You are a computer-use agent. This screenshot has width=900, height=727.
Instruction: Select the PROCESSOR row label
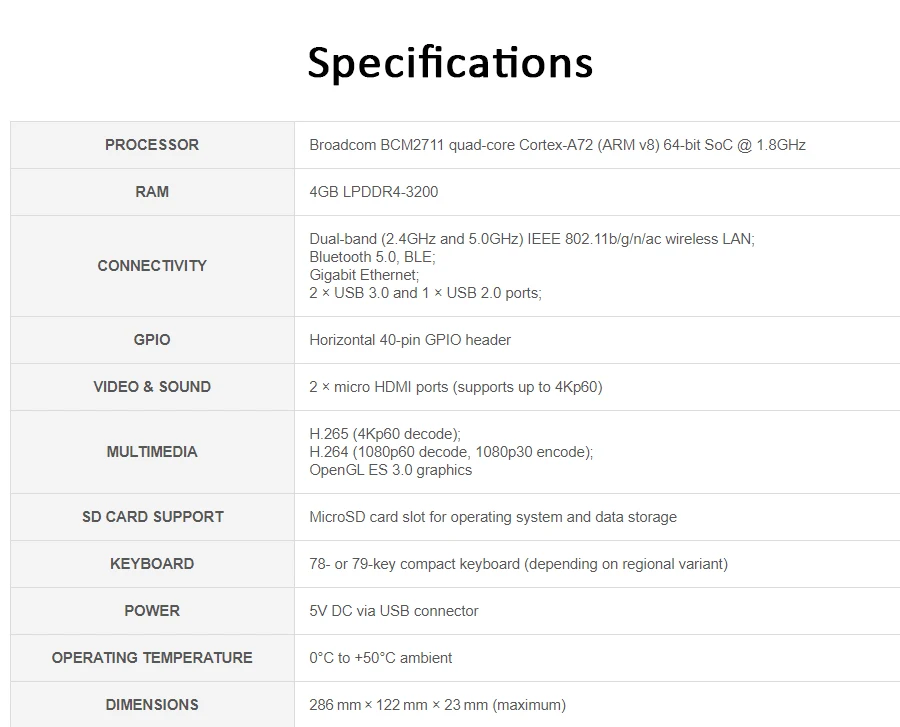point(152,145)
